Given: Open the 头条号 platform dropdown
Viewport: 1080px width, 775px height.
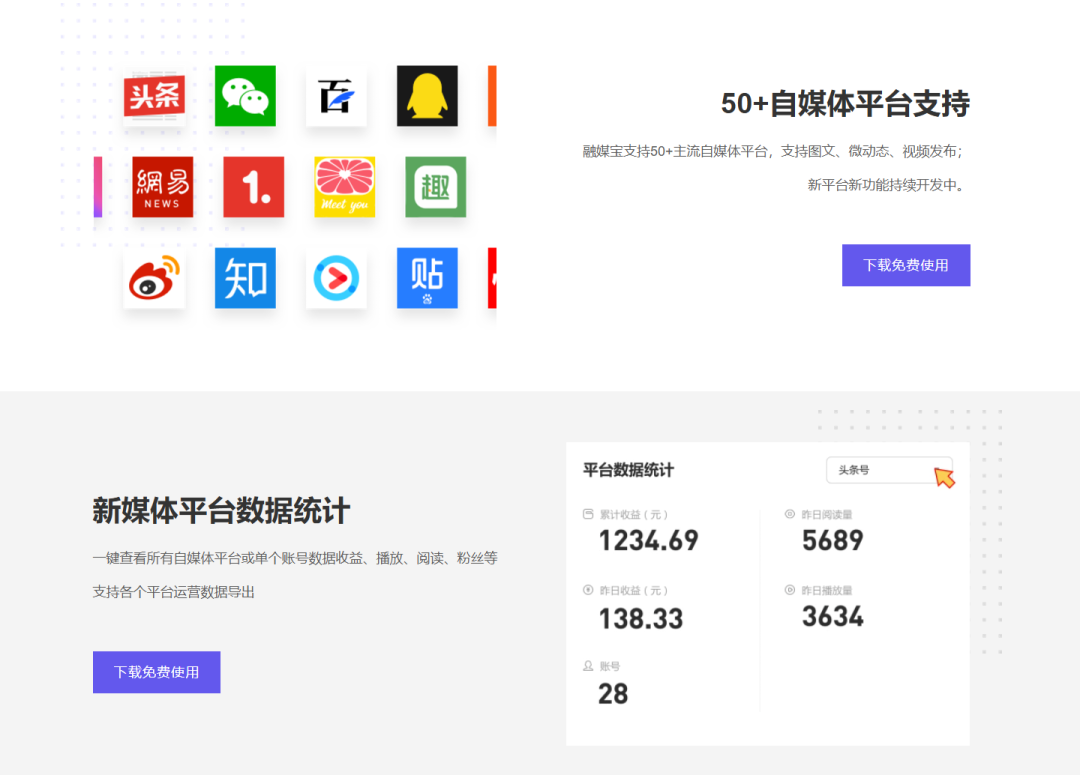Looking at the screenshot, I should pos(889,470).
